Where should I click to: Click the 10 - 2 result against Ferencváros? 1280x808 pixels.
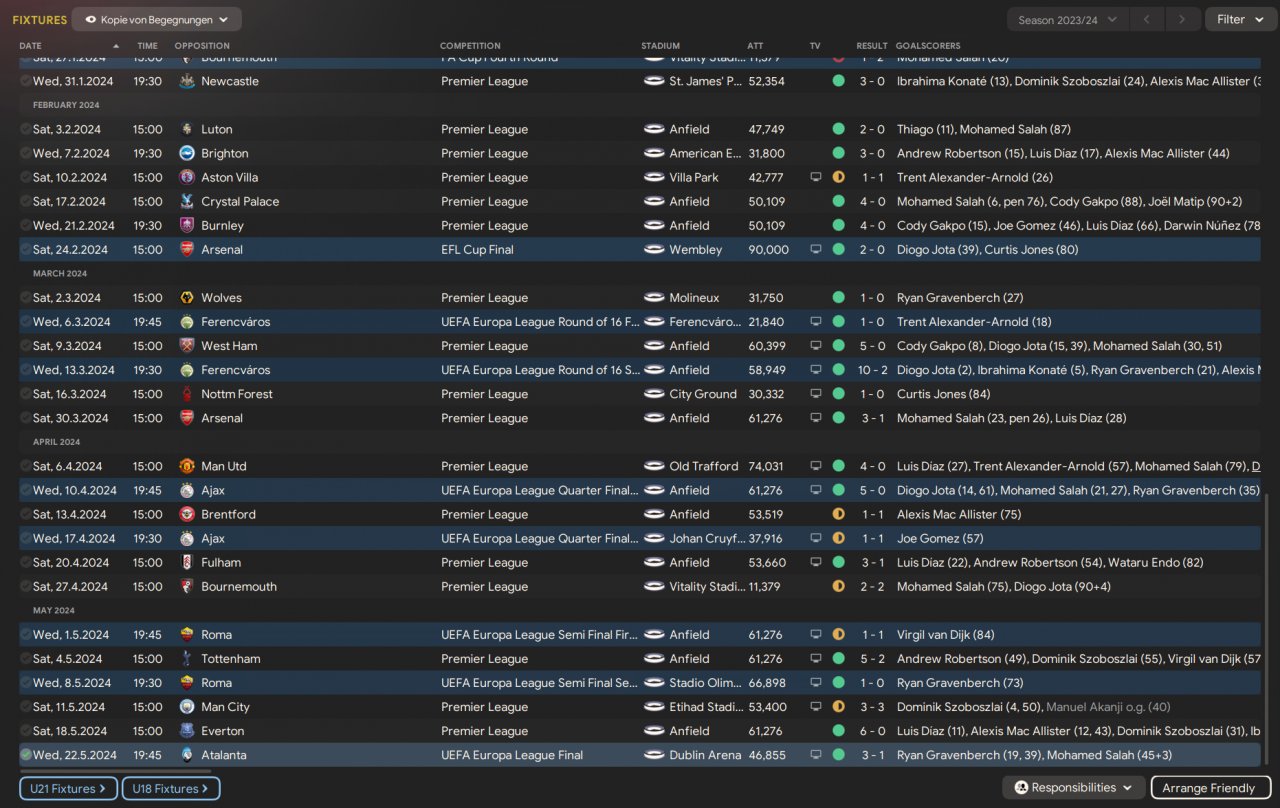click(x=872, y=370)
